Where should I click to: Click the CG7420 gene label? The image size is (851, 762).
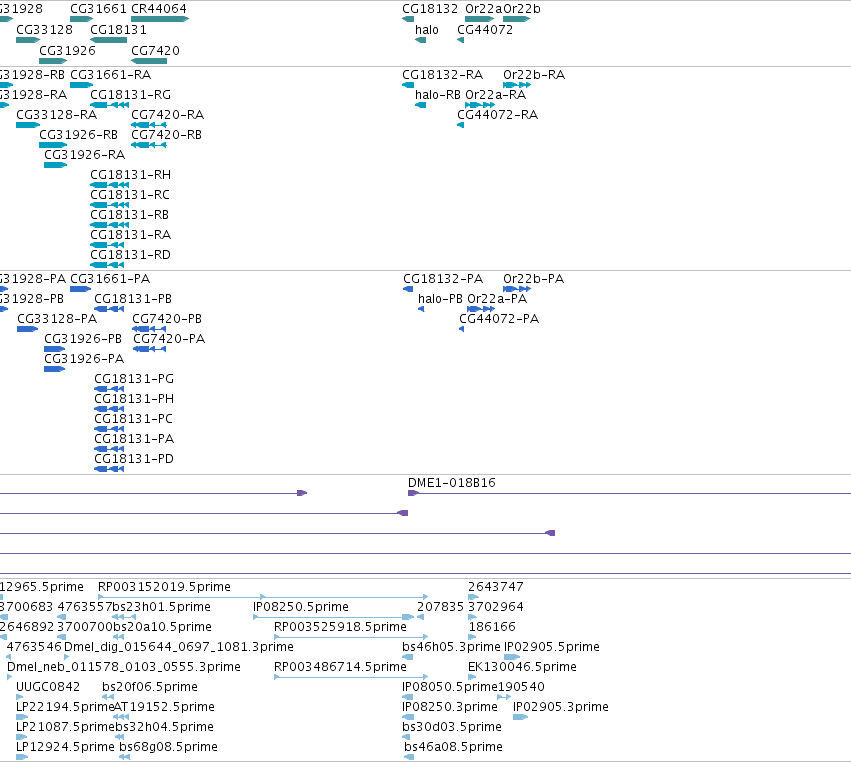pos(155,50)
